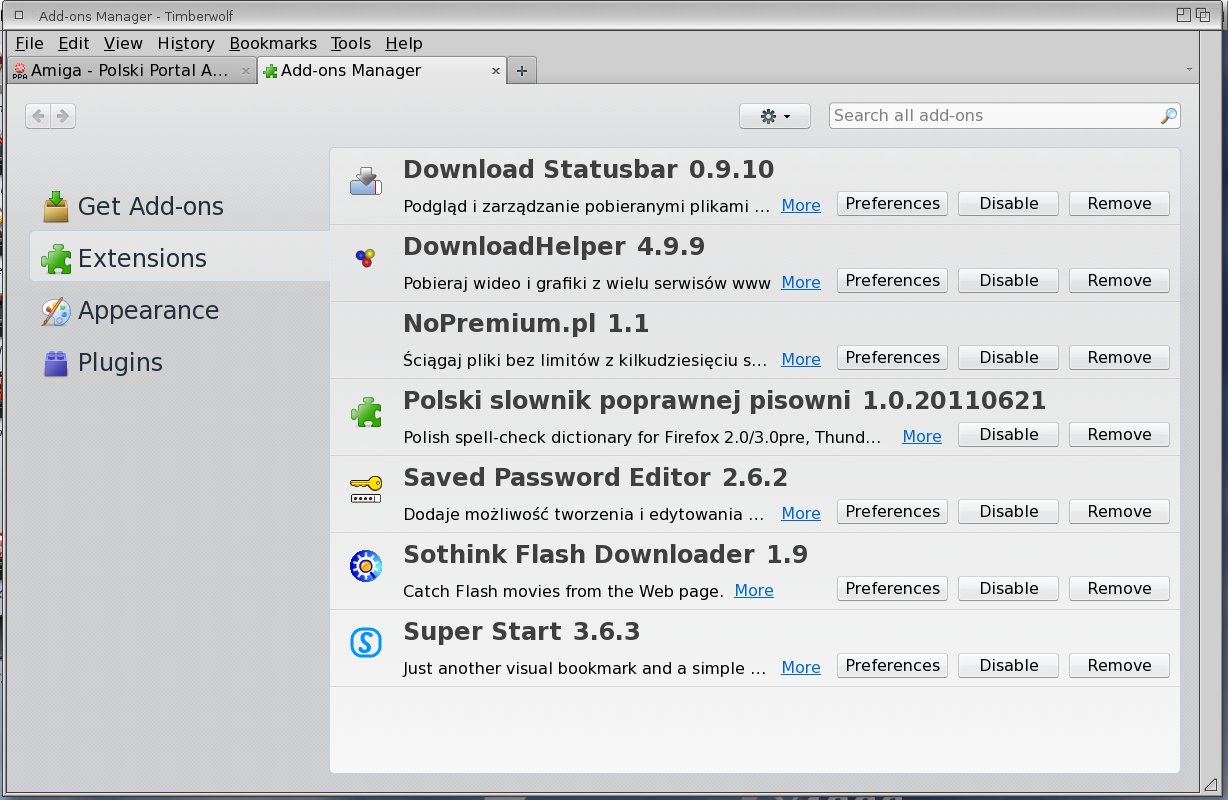The image size is (1228, 800).
Task: Click the Polski slownik puzzle piece icon
Action: pyautogui.click(x=366, y=412)
